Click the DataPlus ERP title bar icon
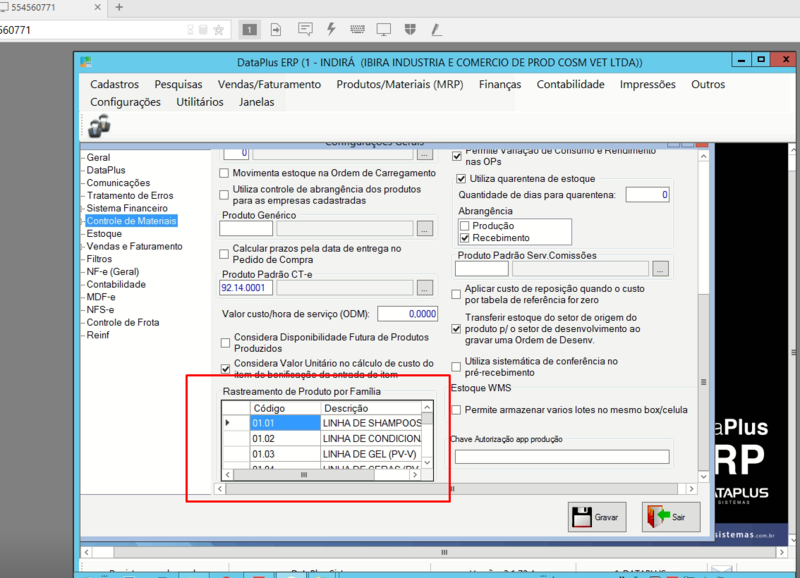This screenshot has height=578, width=800. coord(86,62)
